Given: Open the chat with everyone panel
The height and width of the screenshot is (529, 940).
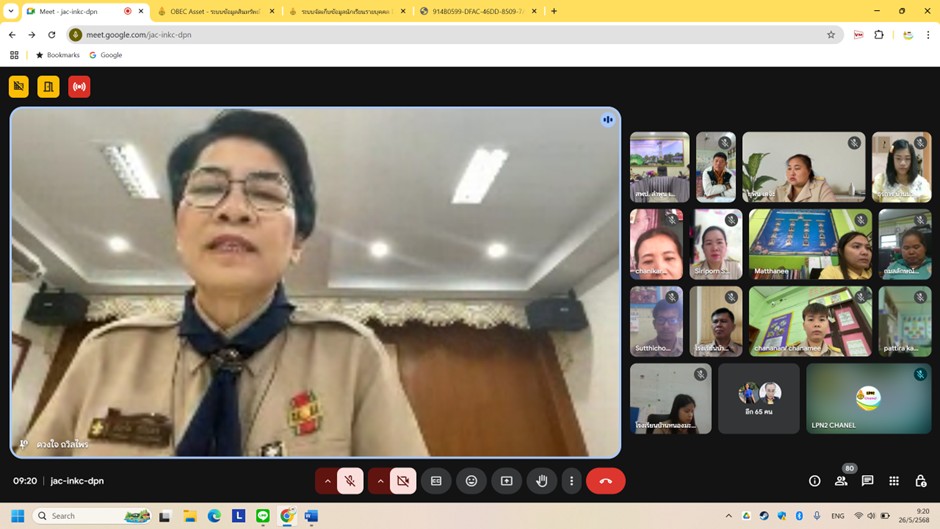Looking at the screenshot, I should coord(868,481).
